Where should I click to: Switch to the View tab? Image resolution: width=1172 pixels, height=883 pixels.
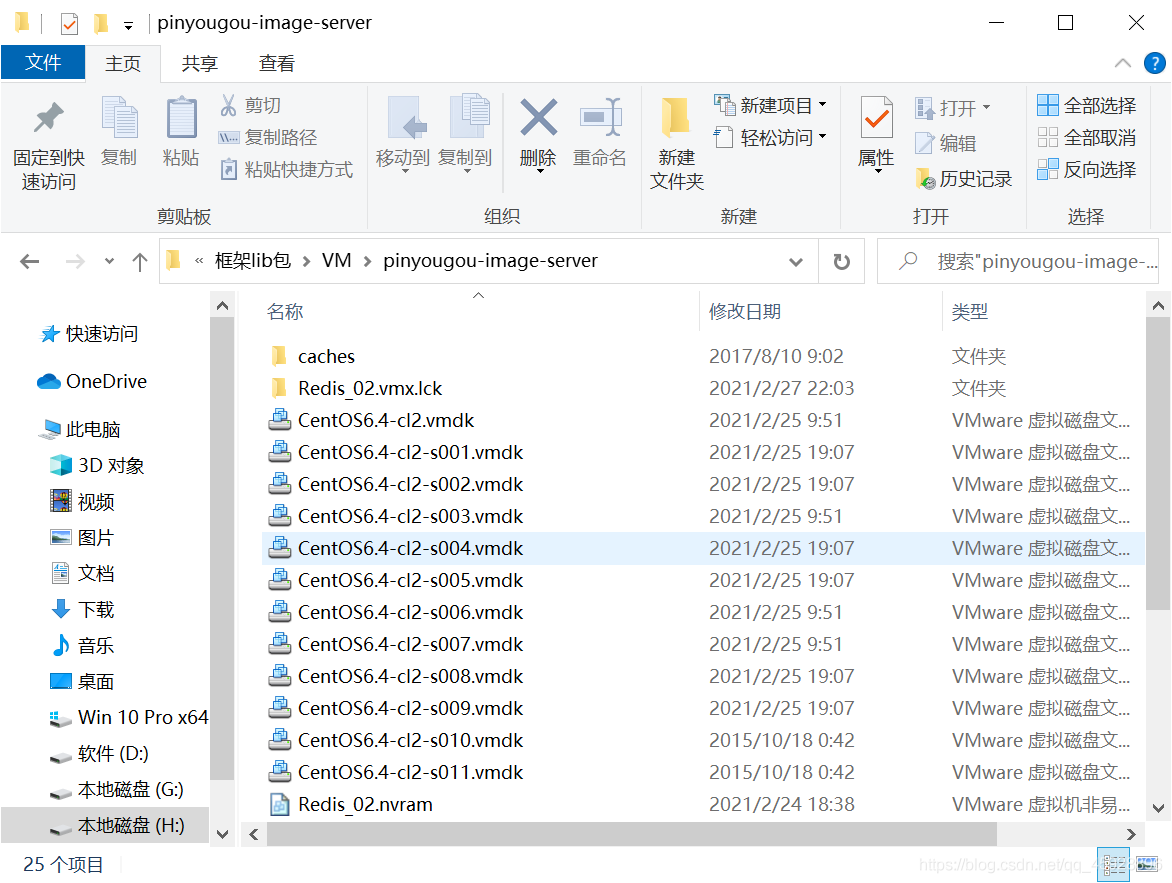[x=277, y=64]
